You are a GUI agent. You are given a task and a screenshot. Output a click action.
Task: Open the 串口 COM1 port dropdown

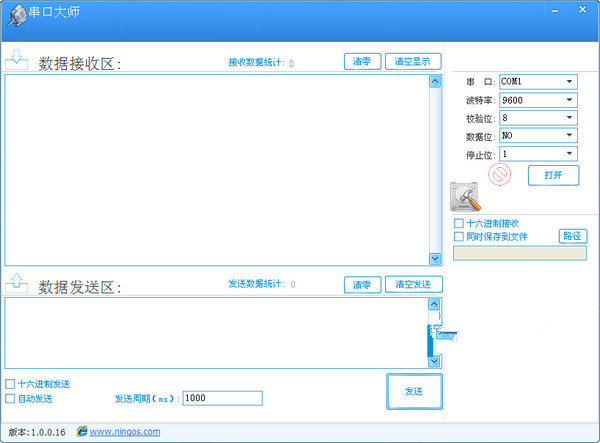point(569,82)
